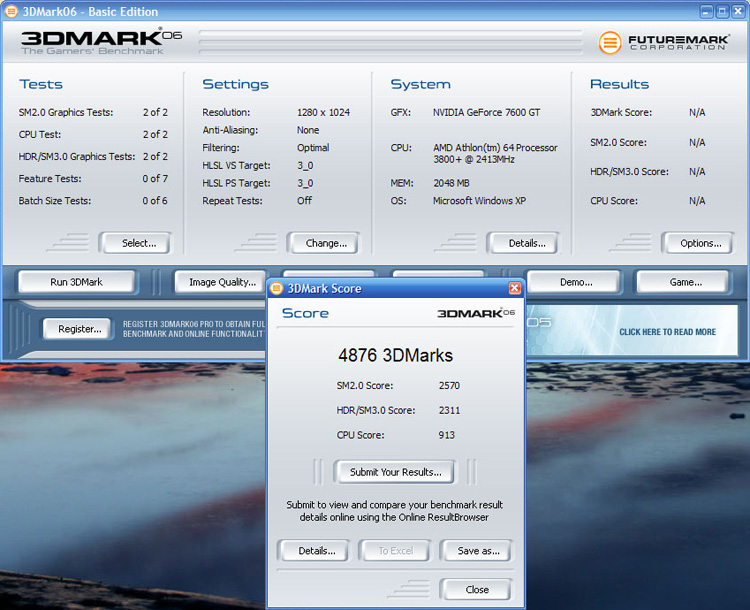
Task: Click the Filtering value Optimal
Action: click(x=313, y=148)
